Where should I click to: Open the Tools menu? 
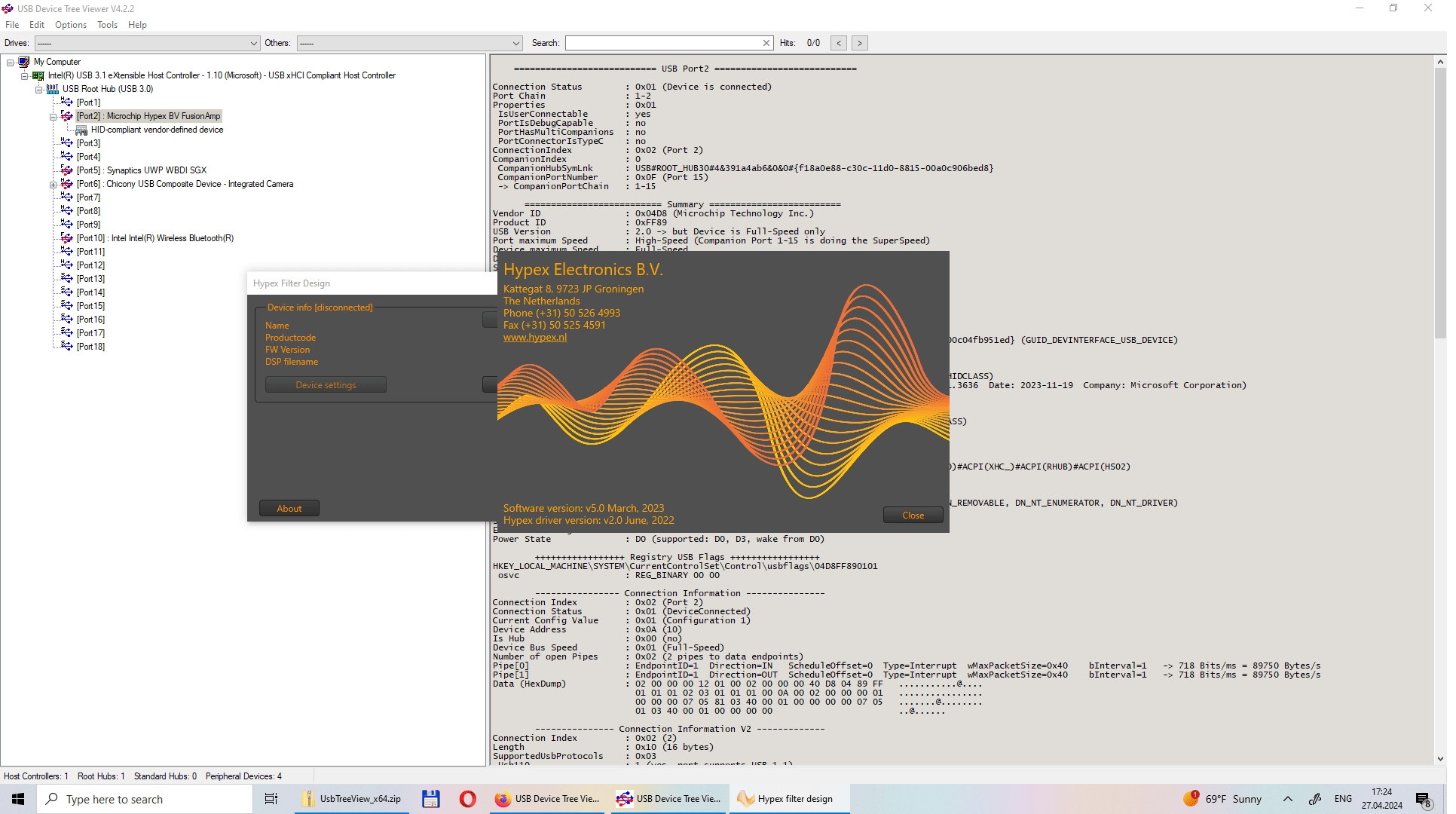(108, 25)
